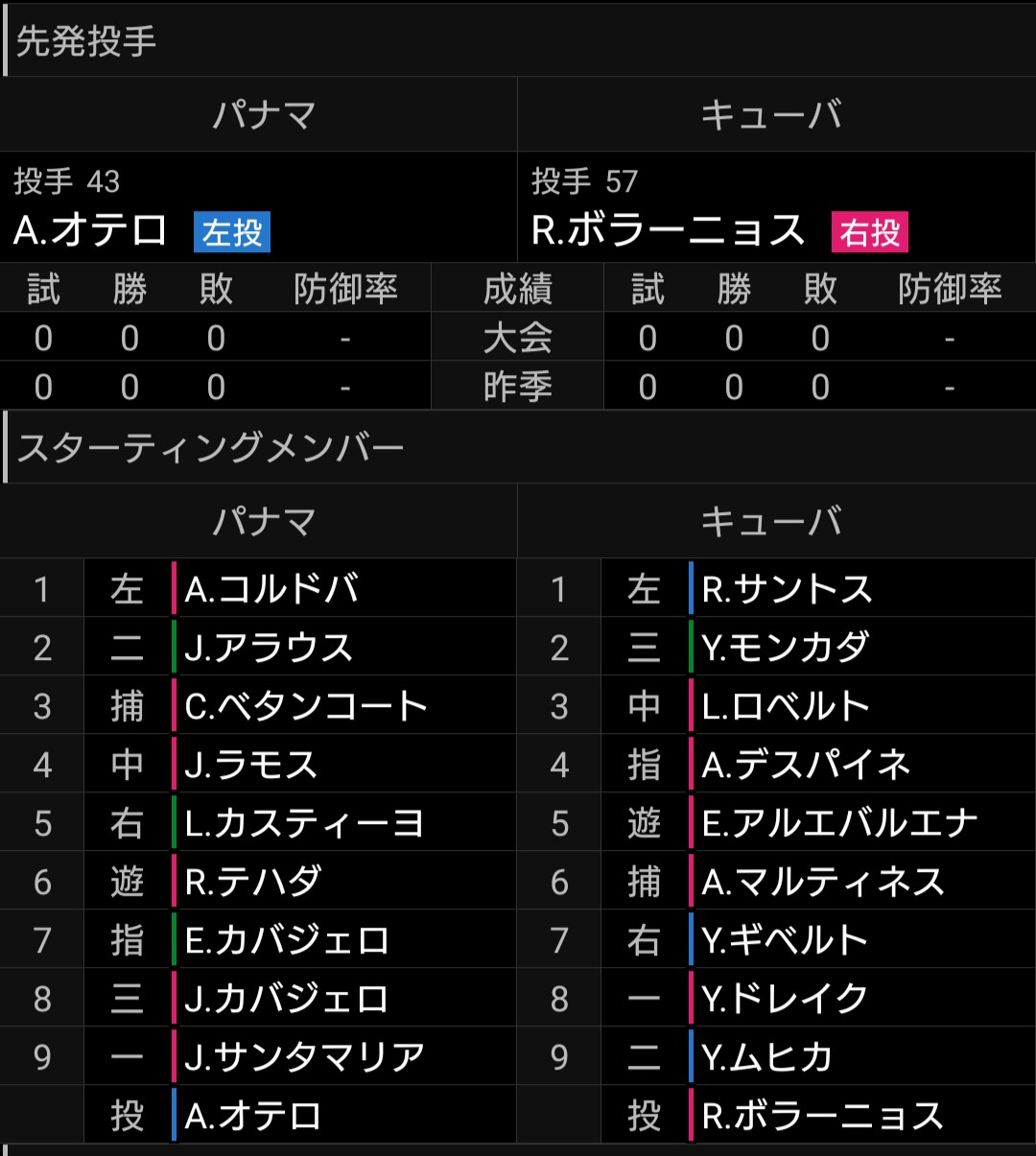Viewport: 1036px width, 1156px height.
Task: Select Cuba ninth batter Y.ムヒカ
Action: pos(767,1057)
